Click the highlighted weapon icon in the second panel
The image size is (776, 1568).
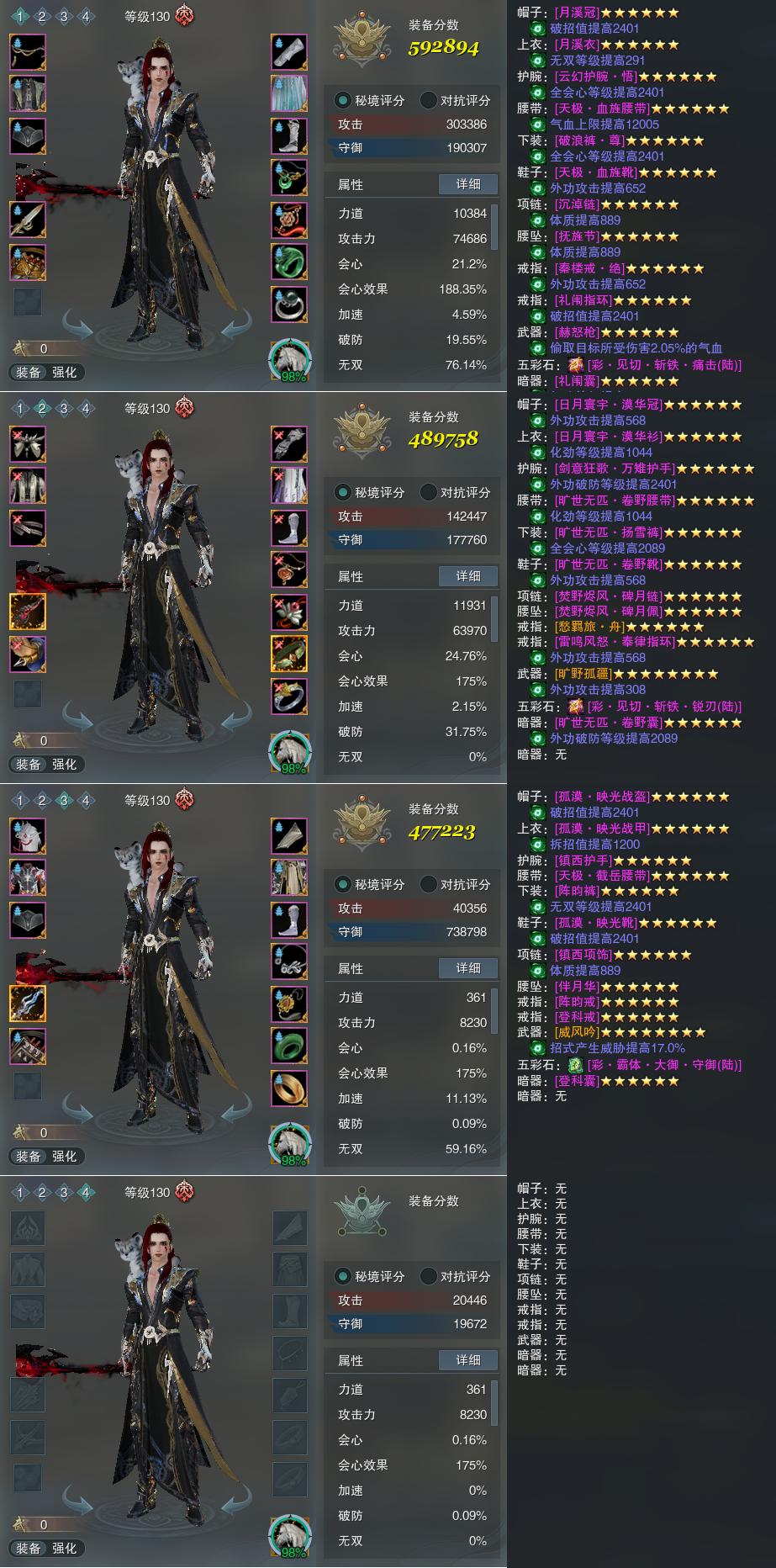(x=28, y=612)
